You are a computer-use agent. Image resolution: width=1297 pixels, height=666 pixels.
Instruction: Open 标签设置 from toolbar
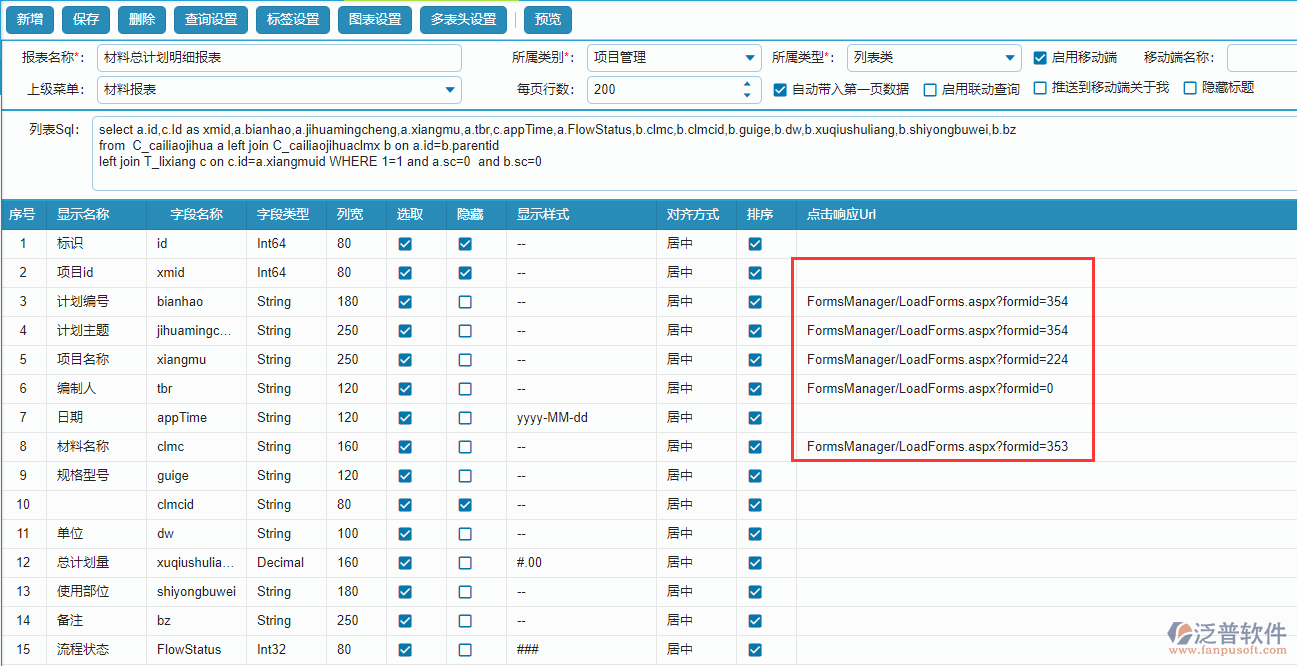click(293, 19)
